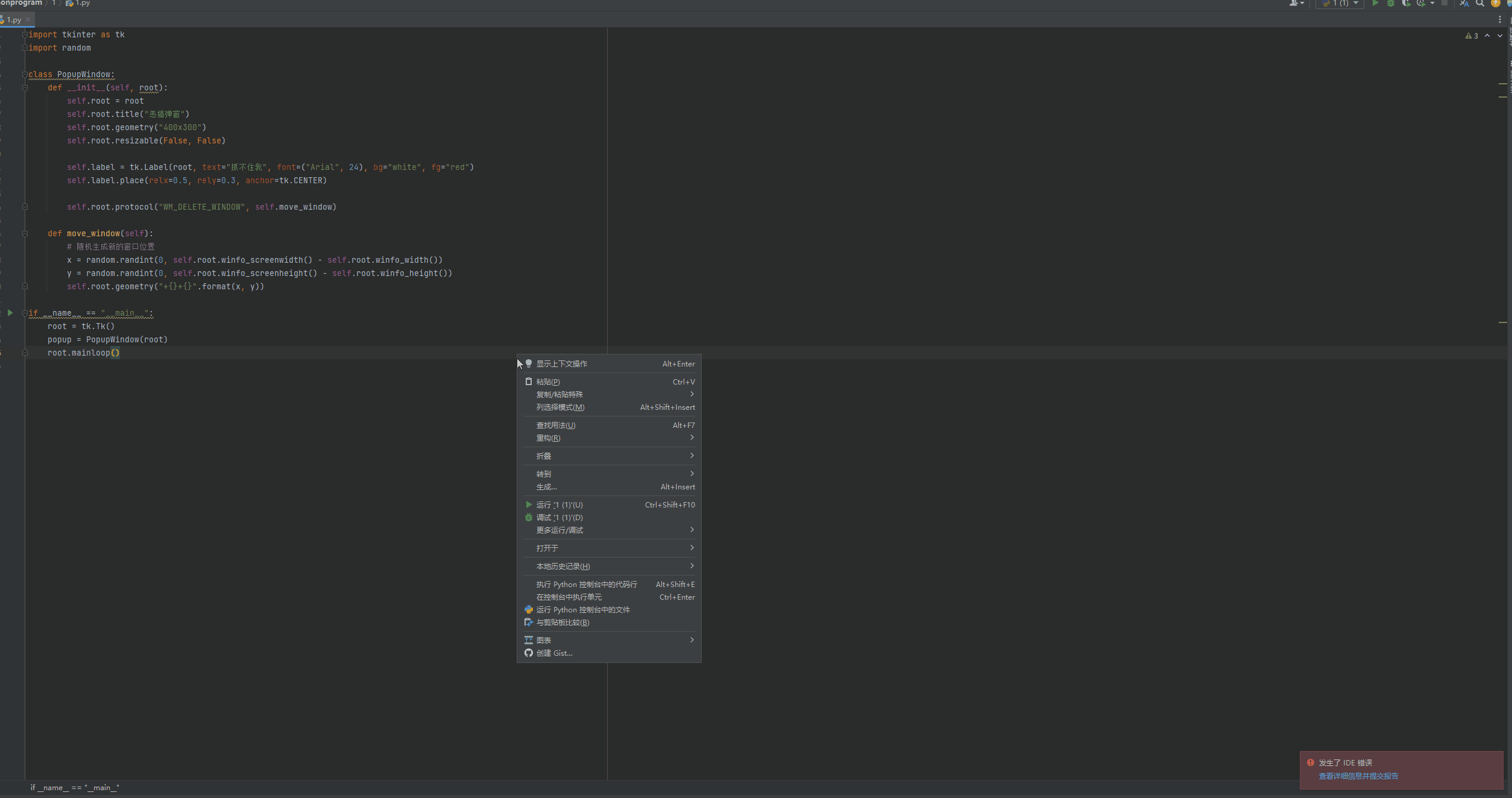Viewport: 1512px width, 798px height.
Task: Select the 1.py editor tab
Action: (x=13, y=20)
